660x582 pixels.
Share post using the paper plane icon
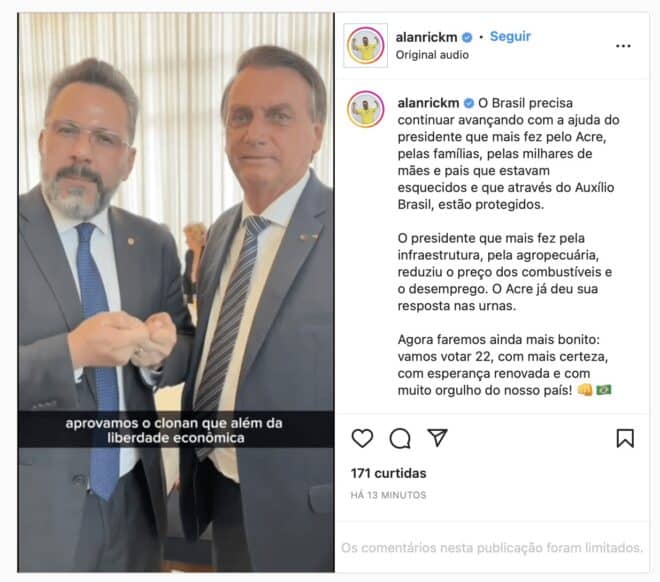pos(437,438)
